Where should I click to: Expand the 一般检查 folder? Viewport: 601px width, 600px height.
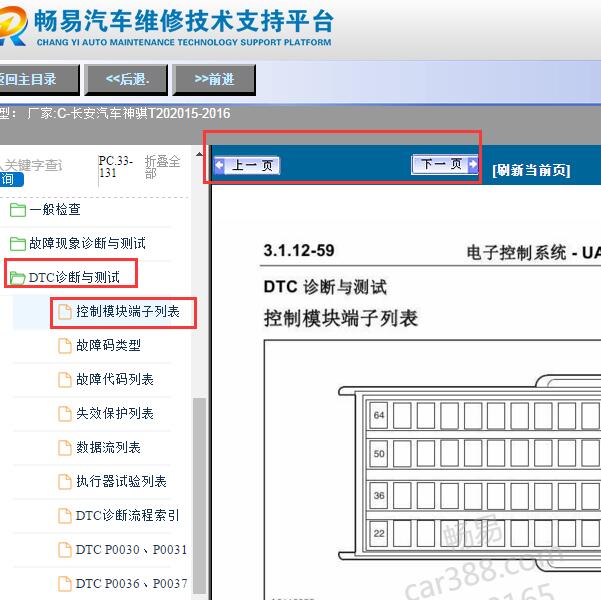[55, 209]
